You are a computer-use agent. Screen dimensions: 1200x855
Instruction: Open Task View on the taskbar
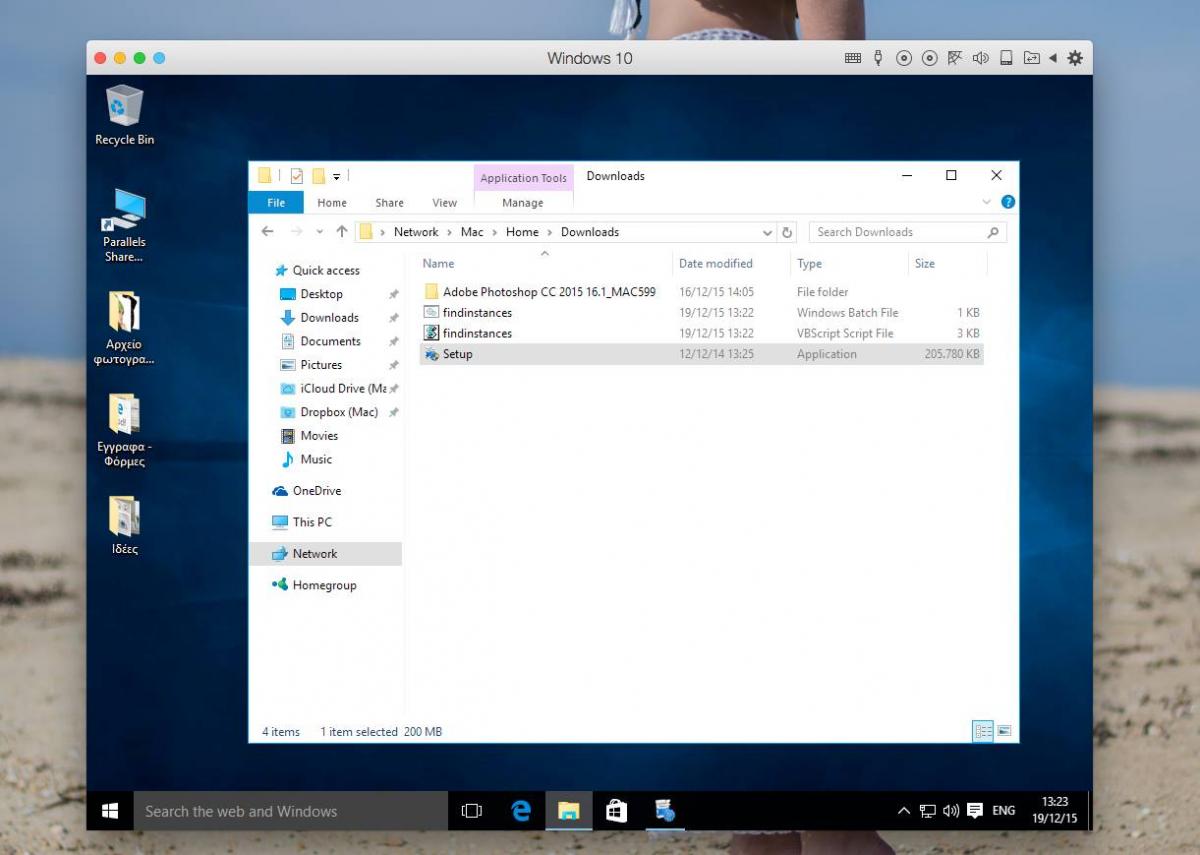coord(472,811)
